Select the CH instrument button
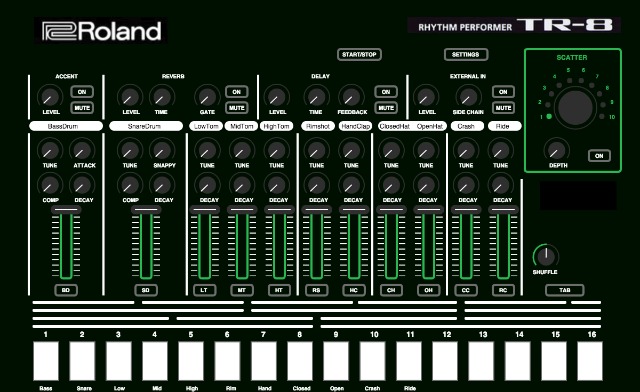 coord(391,290)
